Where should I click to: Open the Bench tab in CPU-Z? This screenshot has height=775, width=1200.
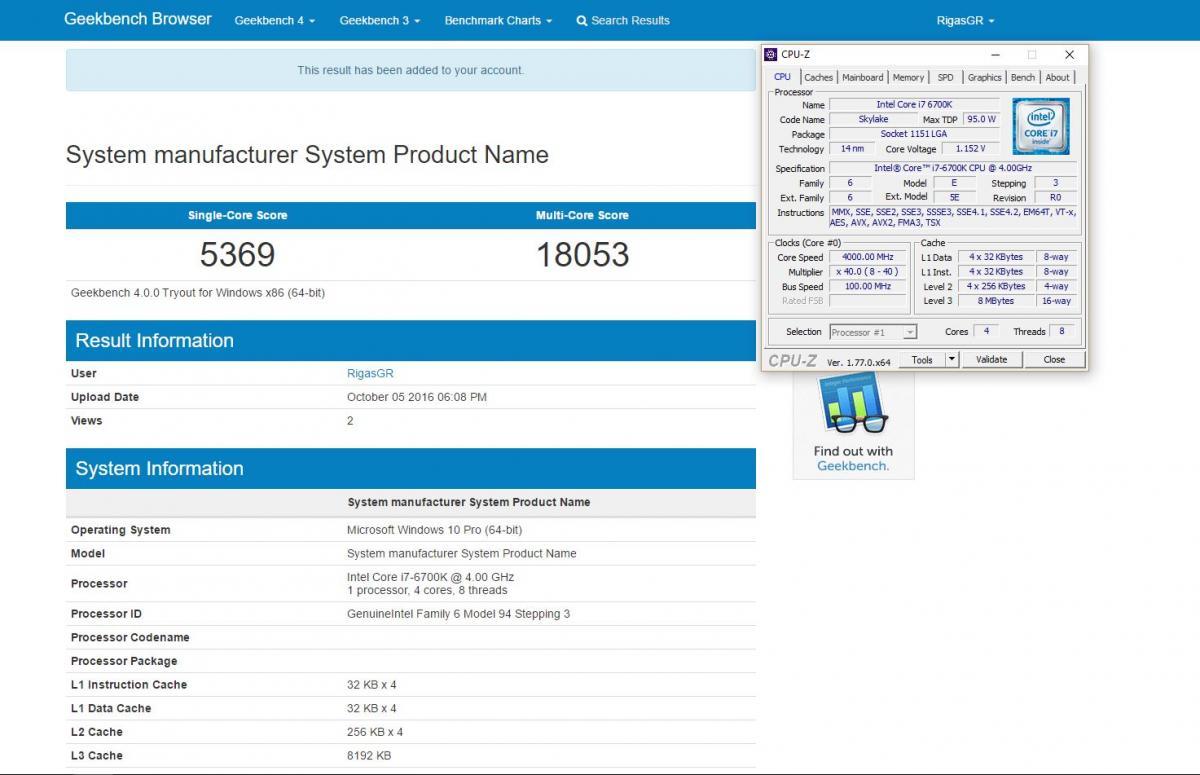point(1023,77)
